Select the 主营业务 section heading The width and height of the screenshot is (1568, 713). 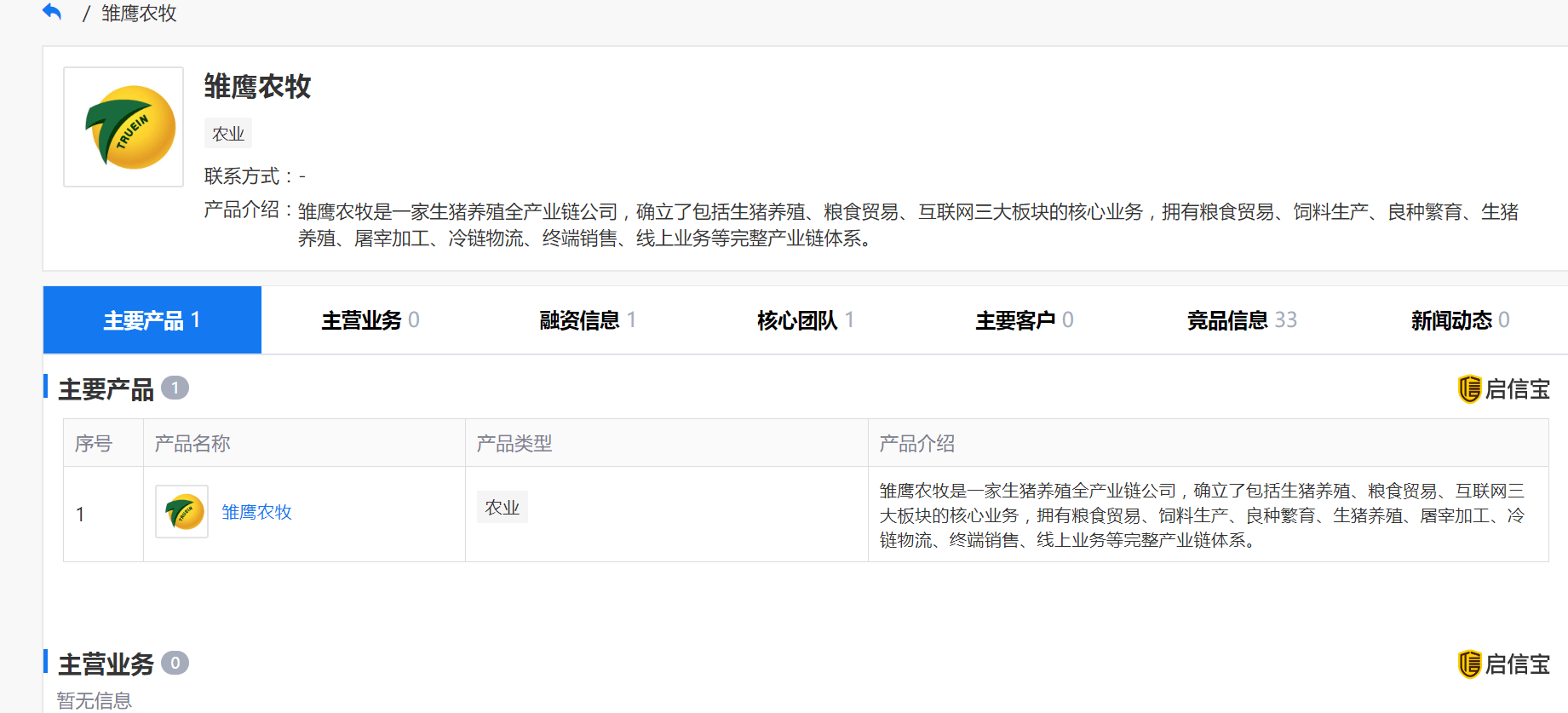106,664
